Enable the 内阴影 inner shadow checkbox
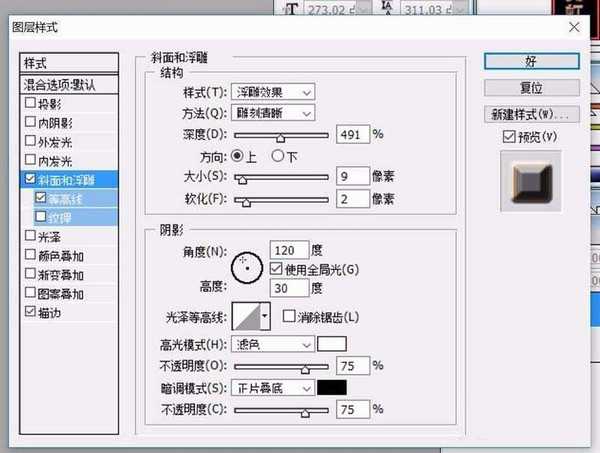The height and width of the screenshot is (453, 600). [30, 122]
